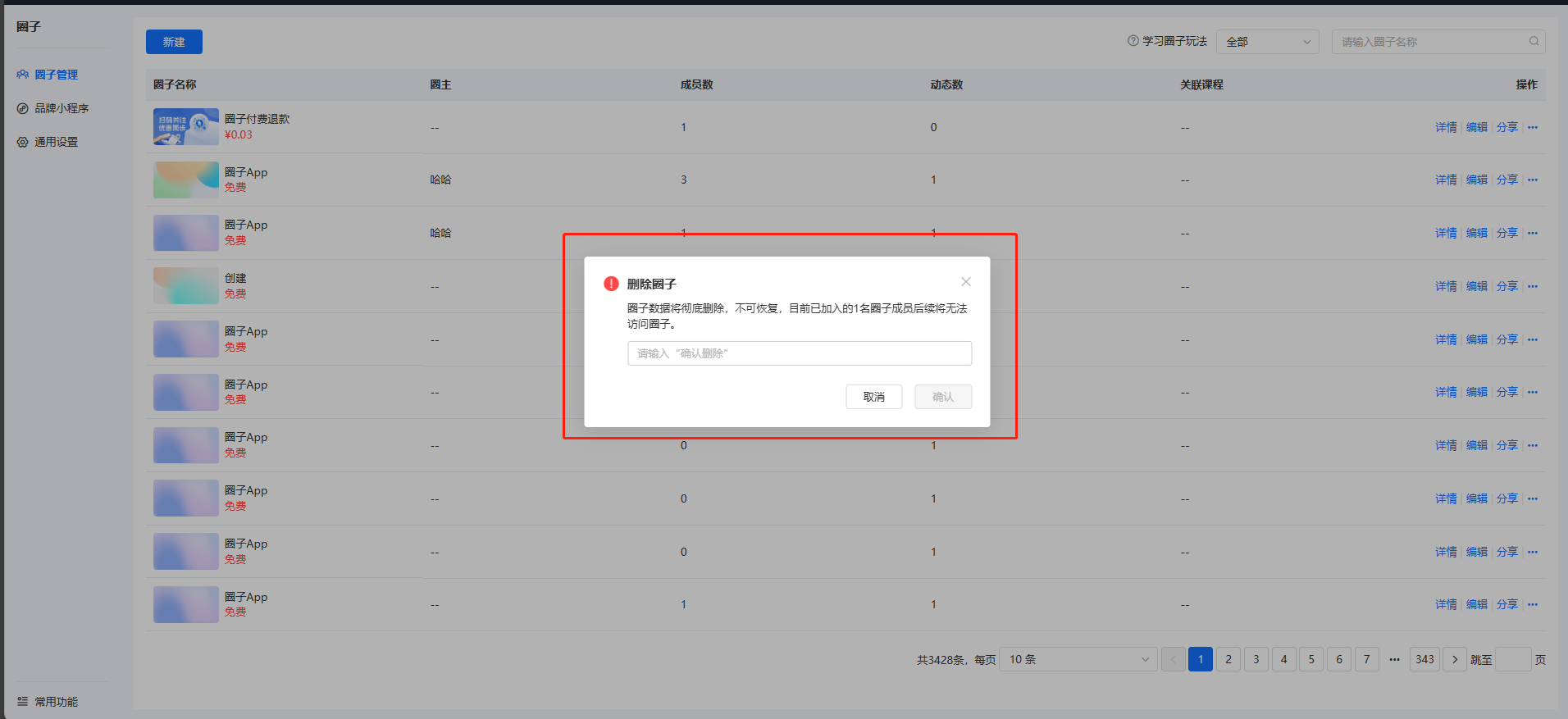The width and height of the screenshot is (1568, 719).
Task: Click the 圈子付费退款 thumbnail image
Action: (x=186, y=127)
